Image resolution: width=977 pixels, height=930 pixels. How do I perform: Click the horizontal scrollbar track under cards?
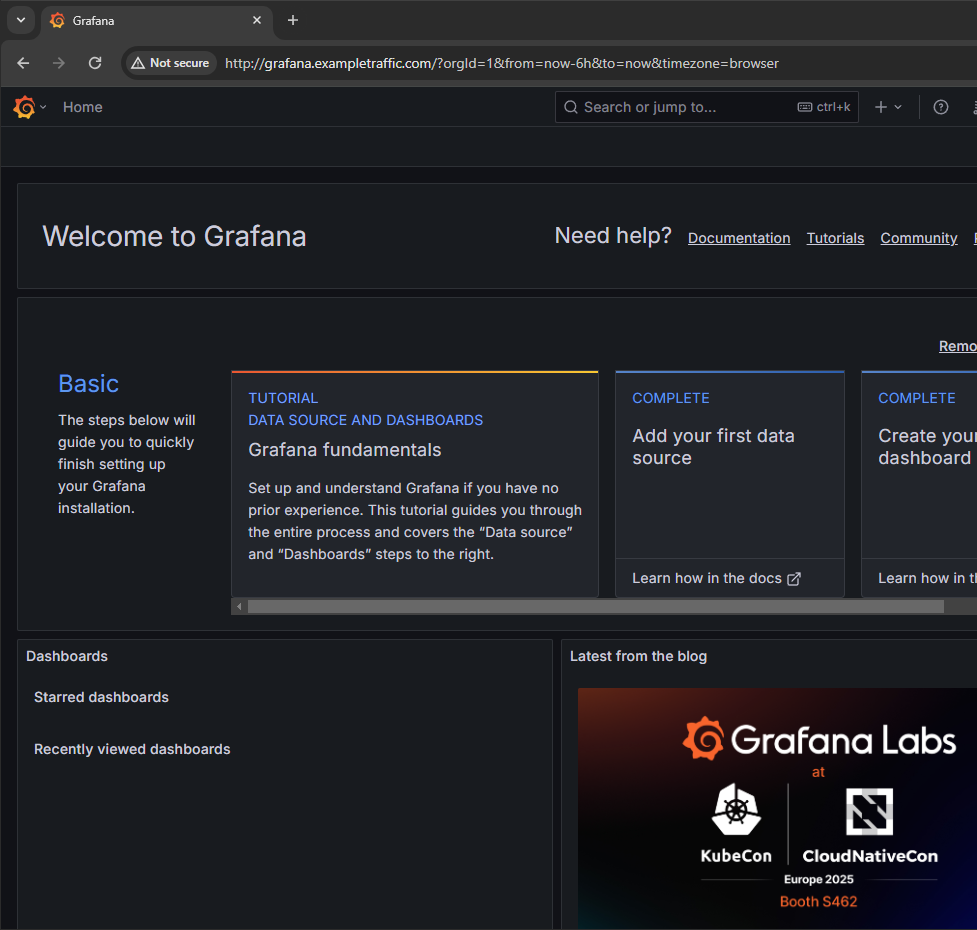tap(596, 606)
